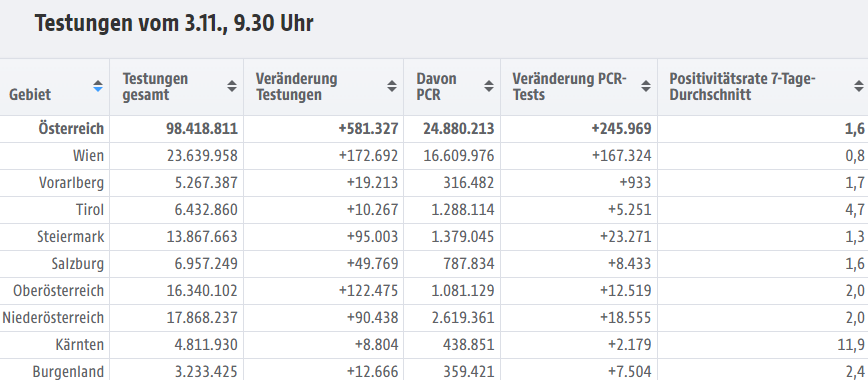
Task: Select Testungen gesamt header text
Action: [156, 86]
